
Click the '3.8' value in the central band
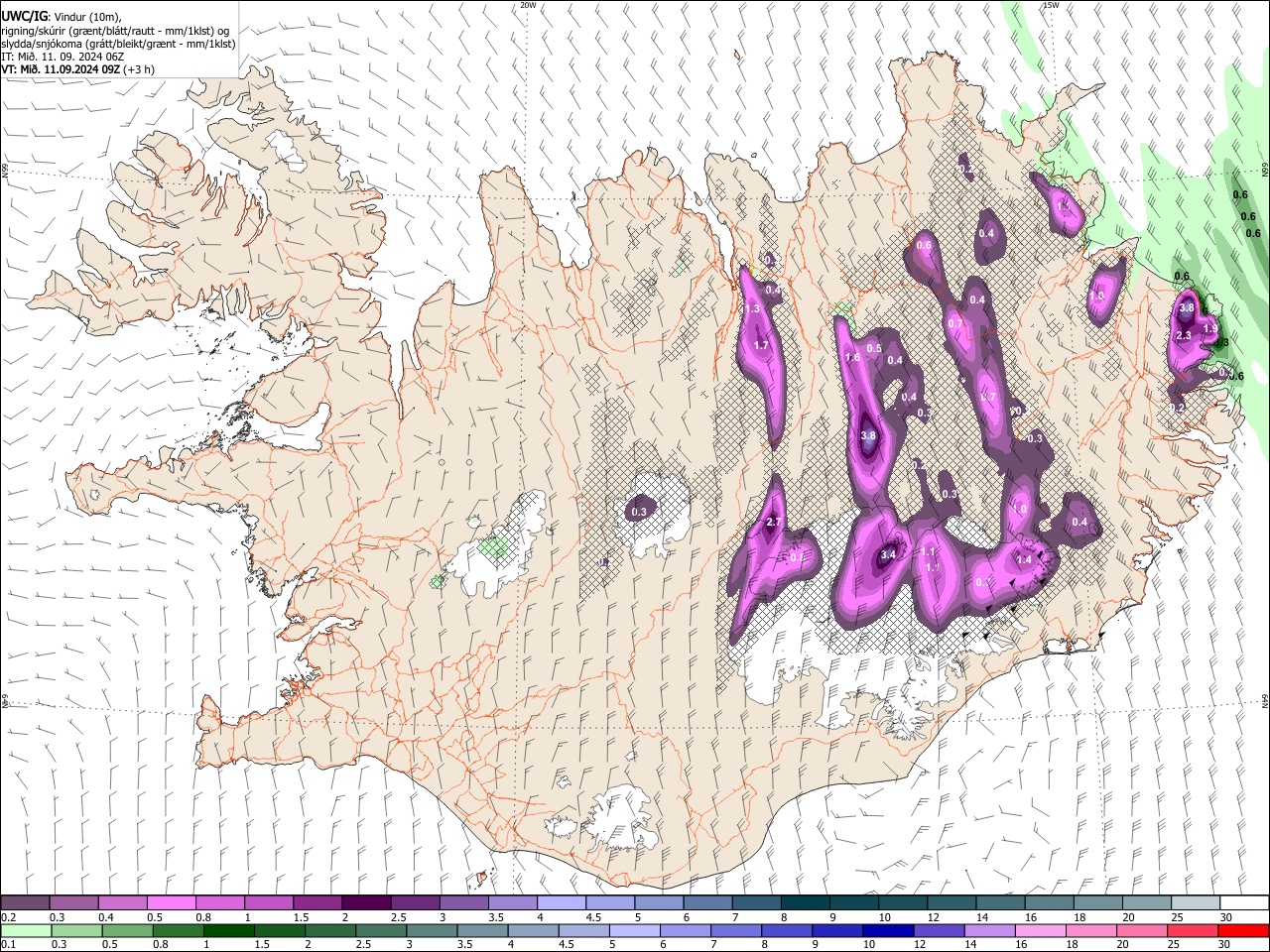868,435
